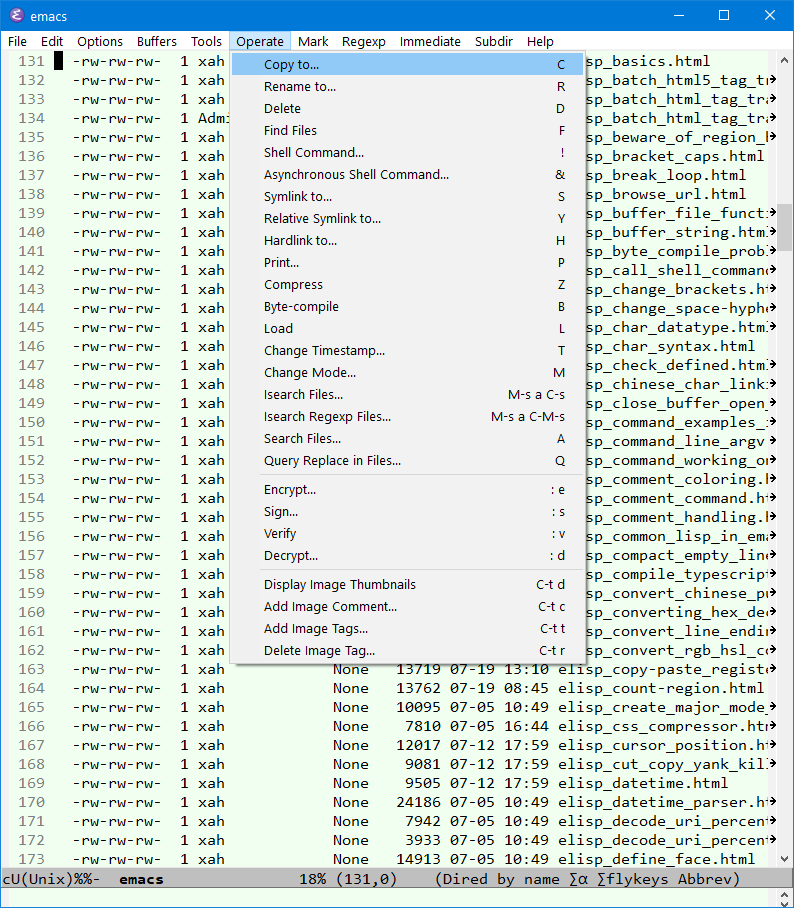Select Verify menu entry
The height and width of the screenshot is (908, 794).
click(407, 533)
